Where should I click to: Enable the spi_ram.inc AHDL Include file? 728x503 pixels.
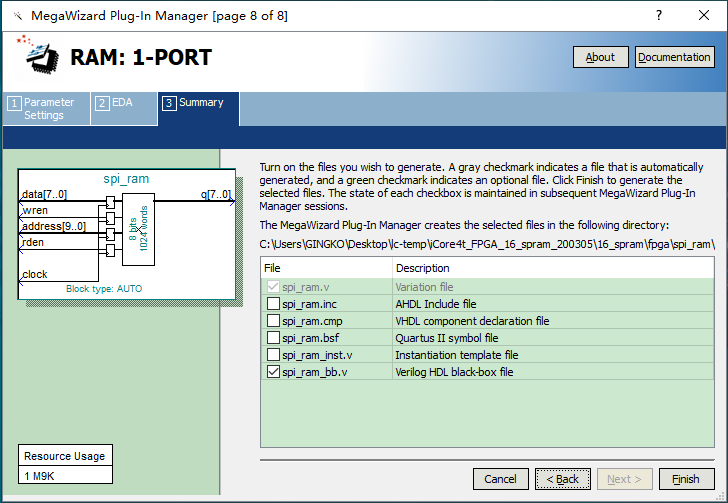(273, 304)
